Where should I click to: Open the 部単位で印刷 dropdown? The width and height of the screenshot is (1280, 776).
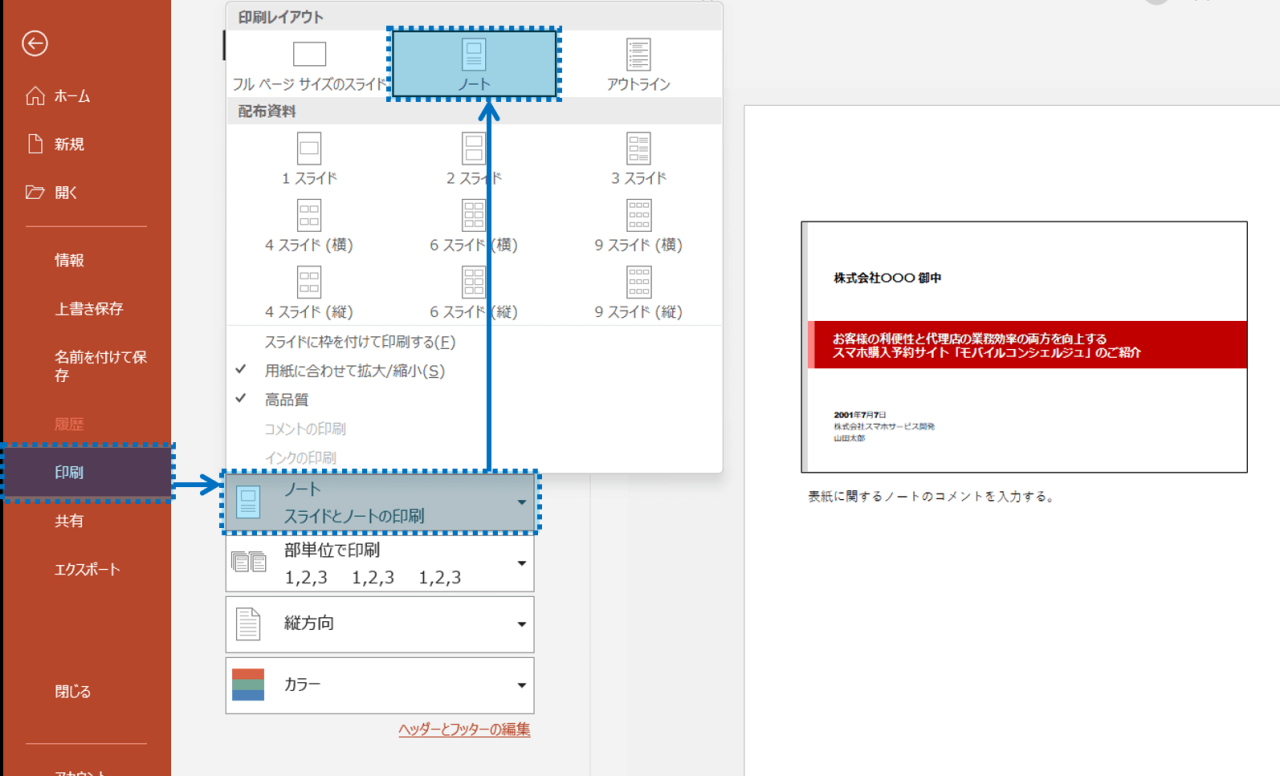click(380, 564)
